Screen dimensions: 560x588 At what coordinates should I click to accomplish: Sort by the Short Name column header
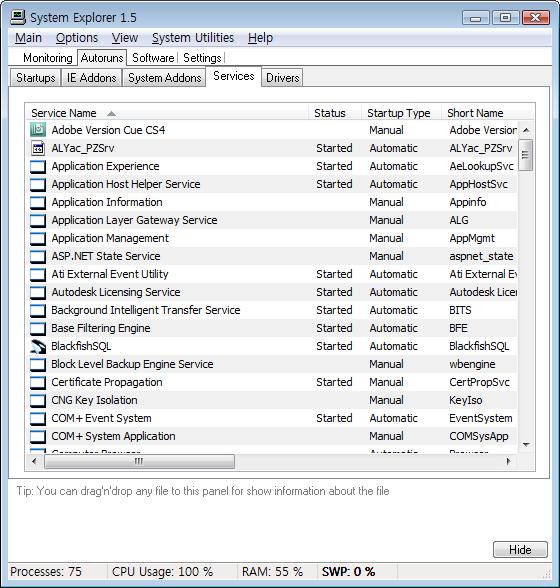coord(488,113)
